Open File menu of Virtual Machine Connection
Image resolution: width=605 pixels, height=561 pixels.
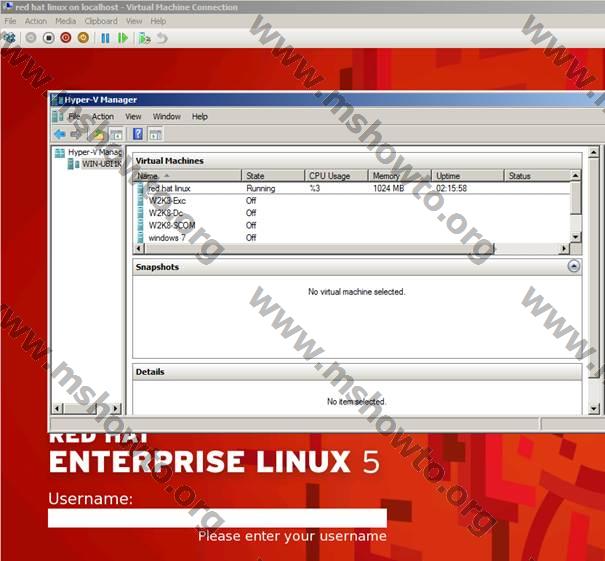[10, 21]
